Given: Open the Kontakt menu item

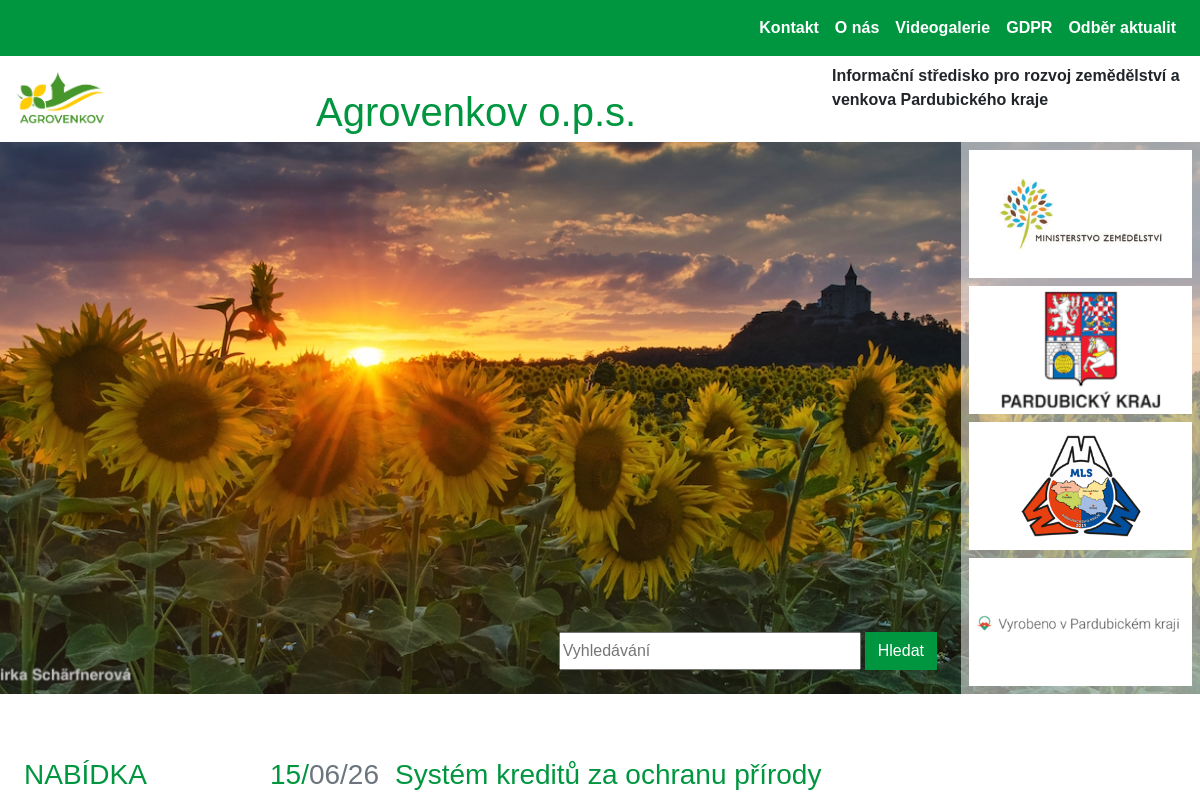Looking at the screenshot, I should pos(789,28).
